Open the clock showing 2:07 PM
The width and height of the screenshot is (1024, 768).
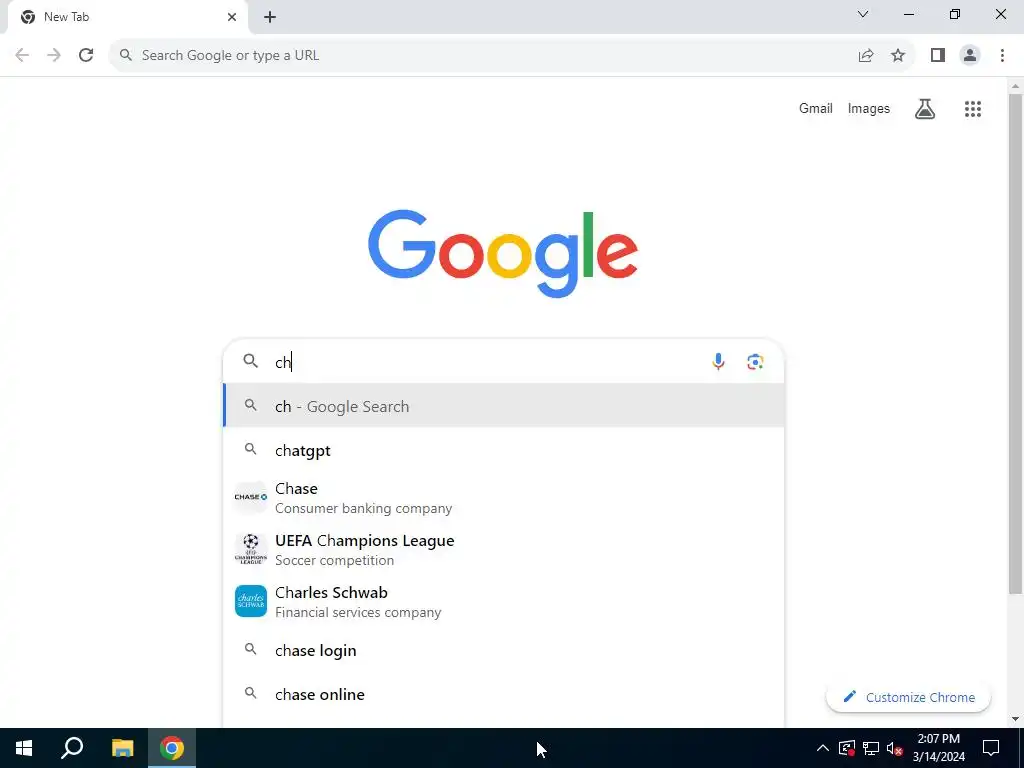[938, 748]
